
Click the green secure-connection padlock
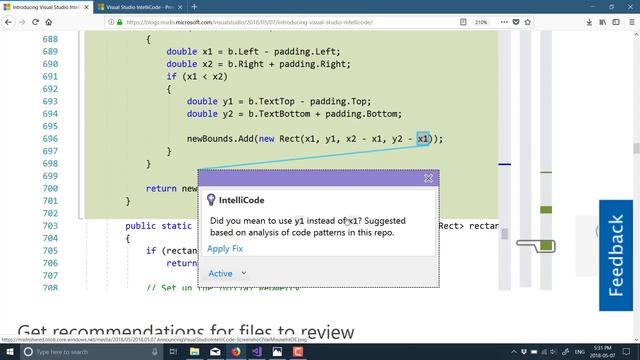pos(120,22)
